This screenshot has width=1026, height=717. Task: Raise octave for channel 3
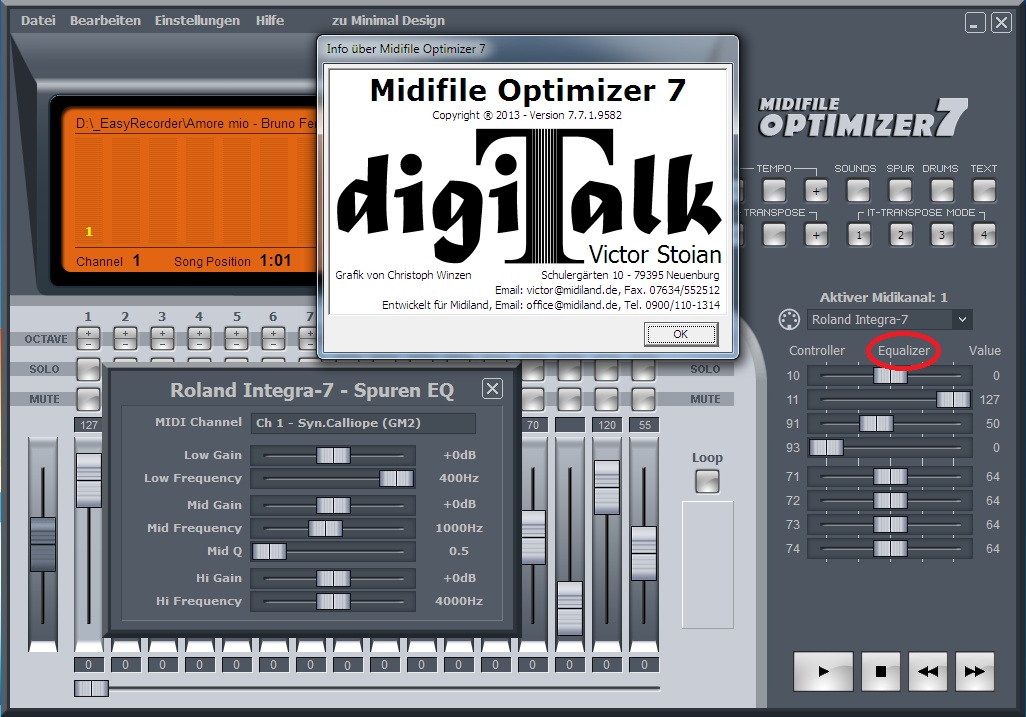click(x=162, y=334)
